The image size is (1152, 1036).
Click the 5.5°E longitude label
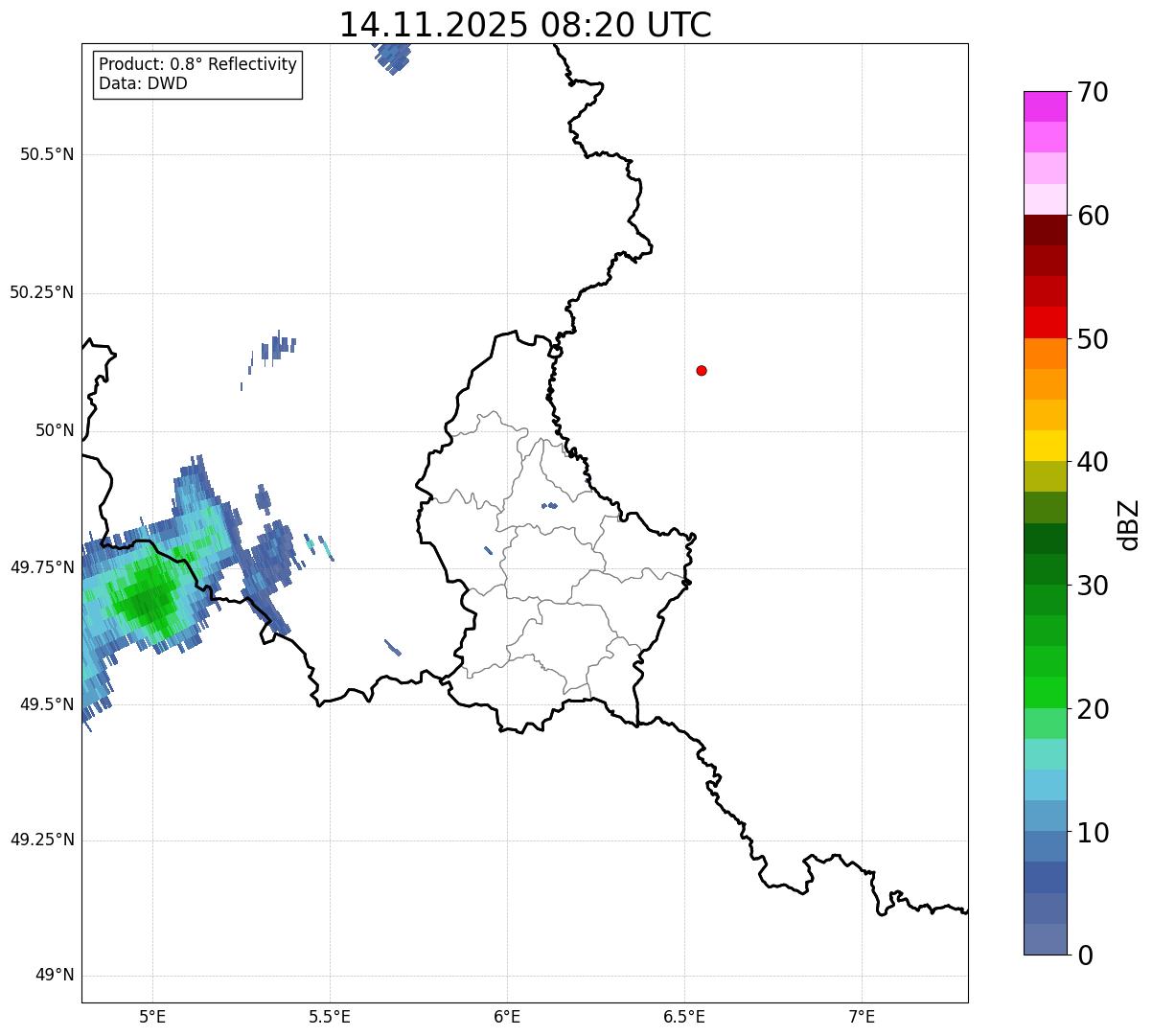point(330,1016)
